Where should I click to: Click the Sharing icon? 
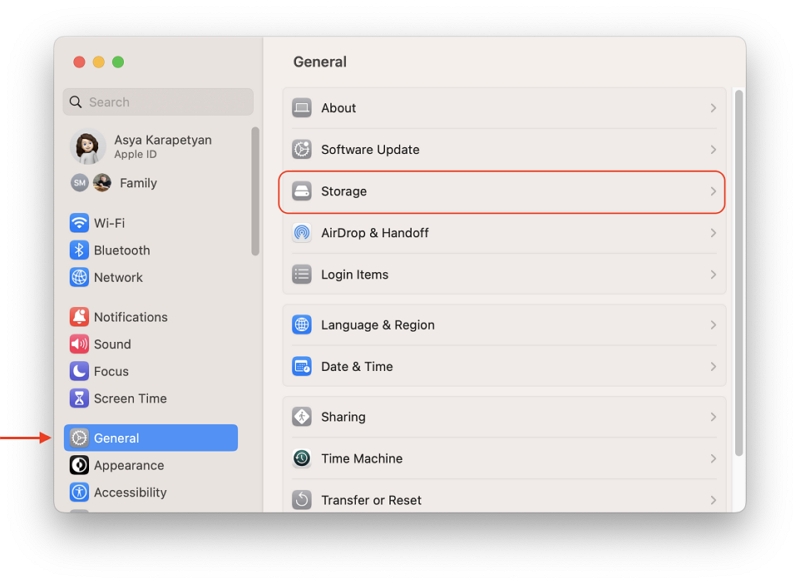pyautogui.click(x=302, y=417)
